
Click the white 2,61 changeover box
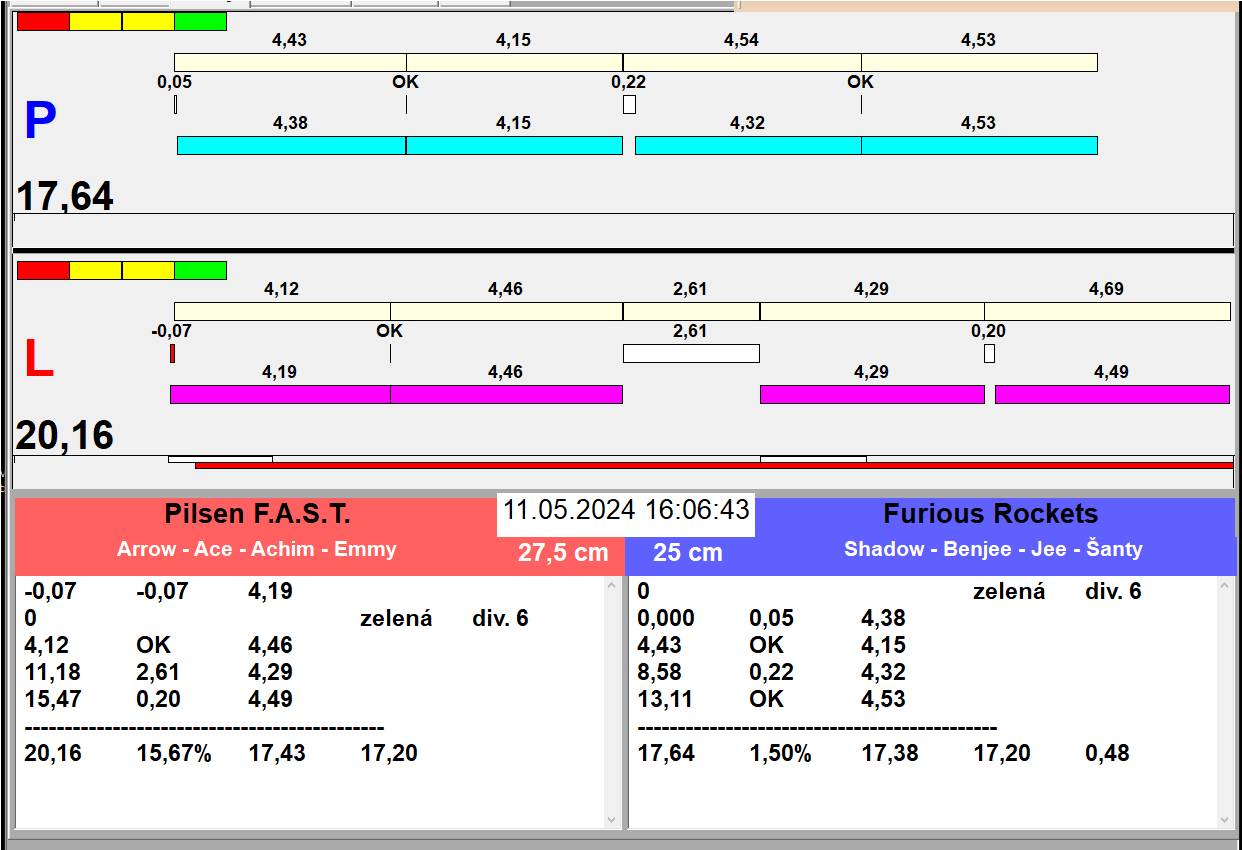691,353
